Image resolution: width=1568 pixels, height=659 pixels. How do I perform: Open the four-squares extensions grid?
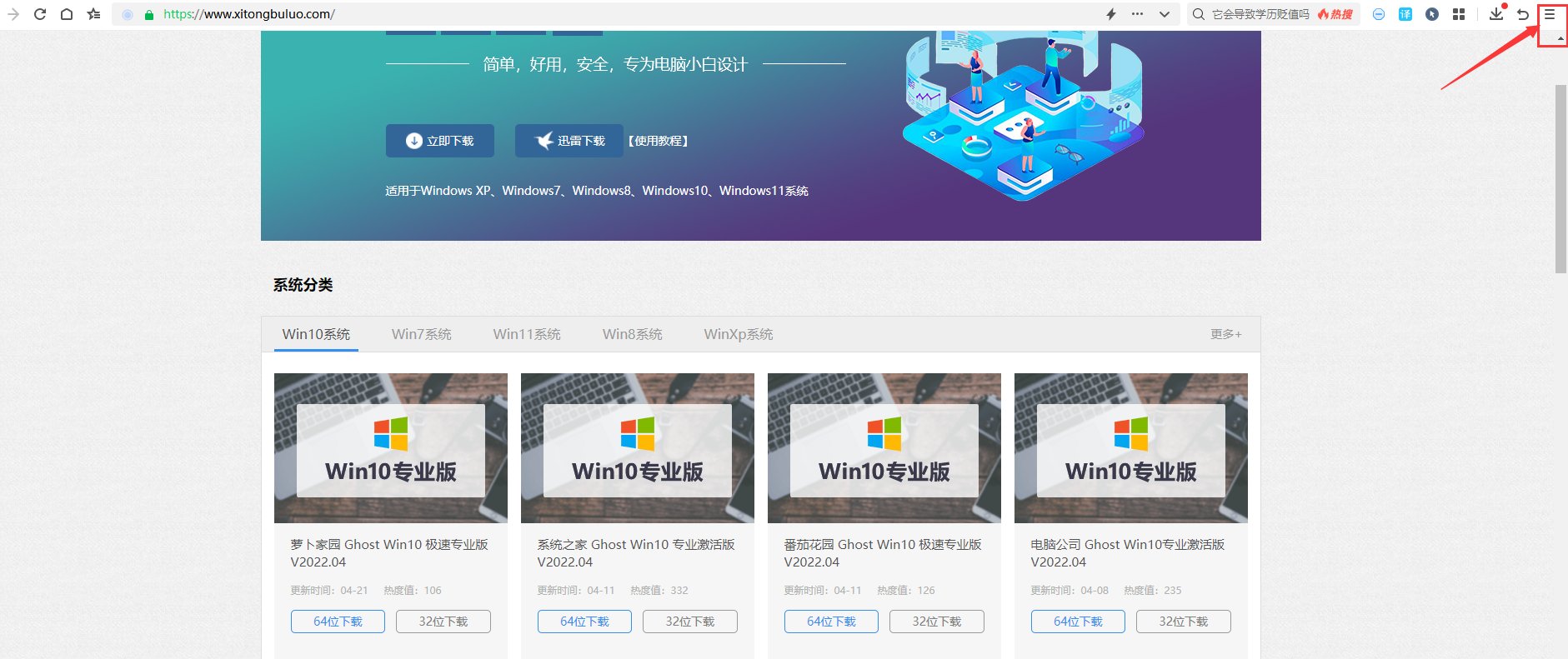[1459, 14]
